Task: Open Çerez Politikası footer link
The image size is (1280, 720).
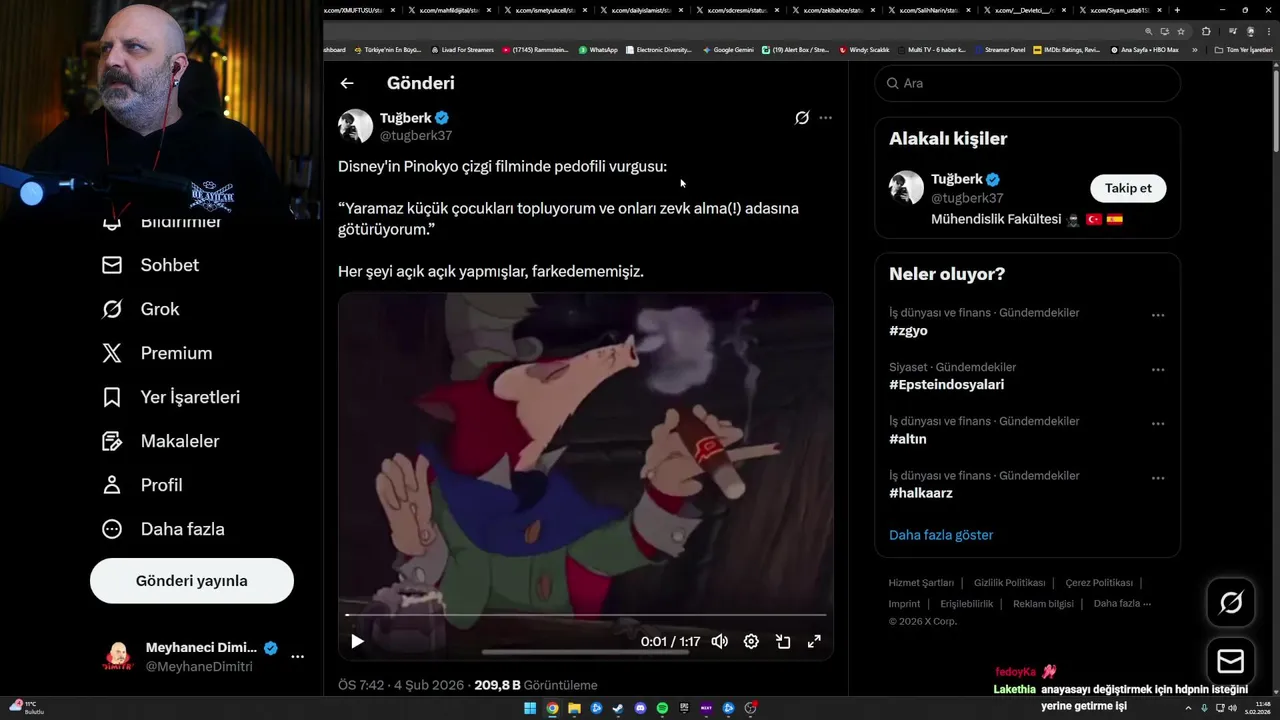Action: pyautogui.click(x=1099, y=583)
